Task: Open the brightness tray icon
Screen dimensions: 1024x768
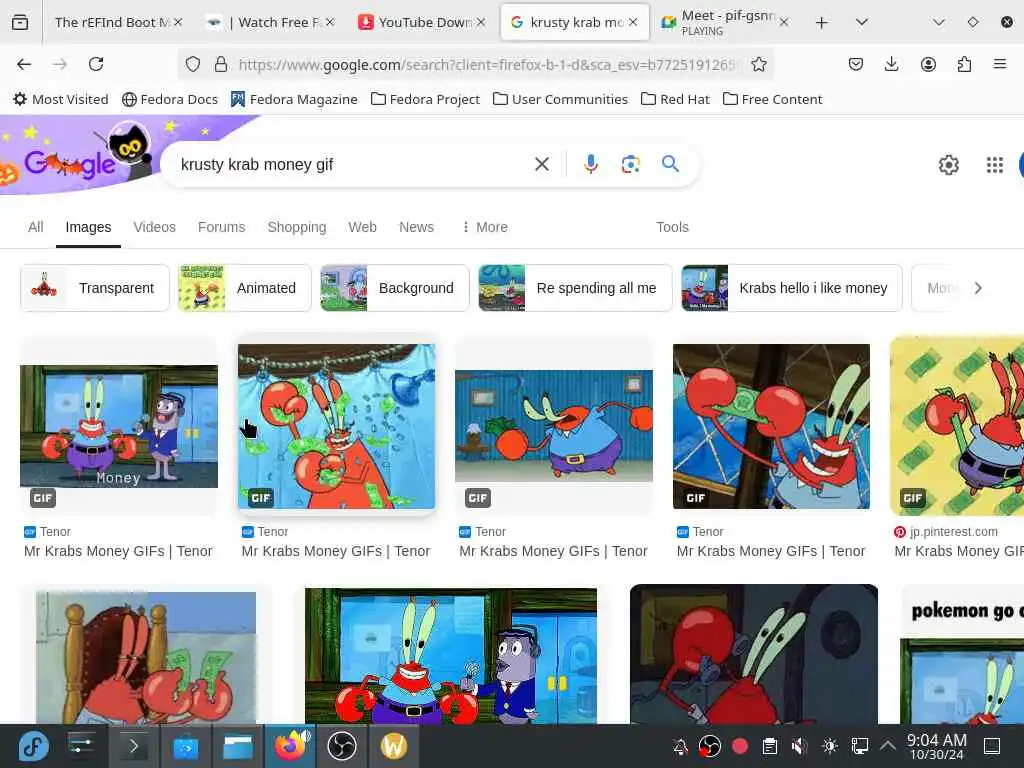Action: [829, 746]
